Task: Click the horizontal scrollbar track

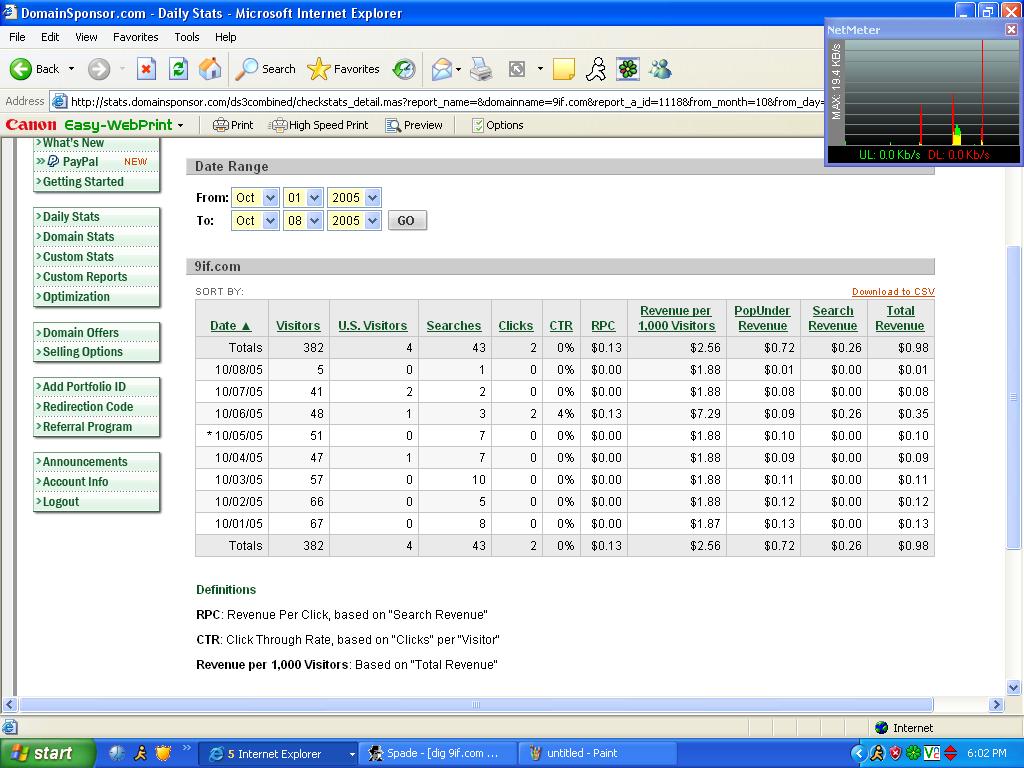Action: coord(962,705)
